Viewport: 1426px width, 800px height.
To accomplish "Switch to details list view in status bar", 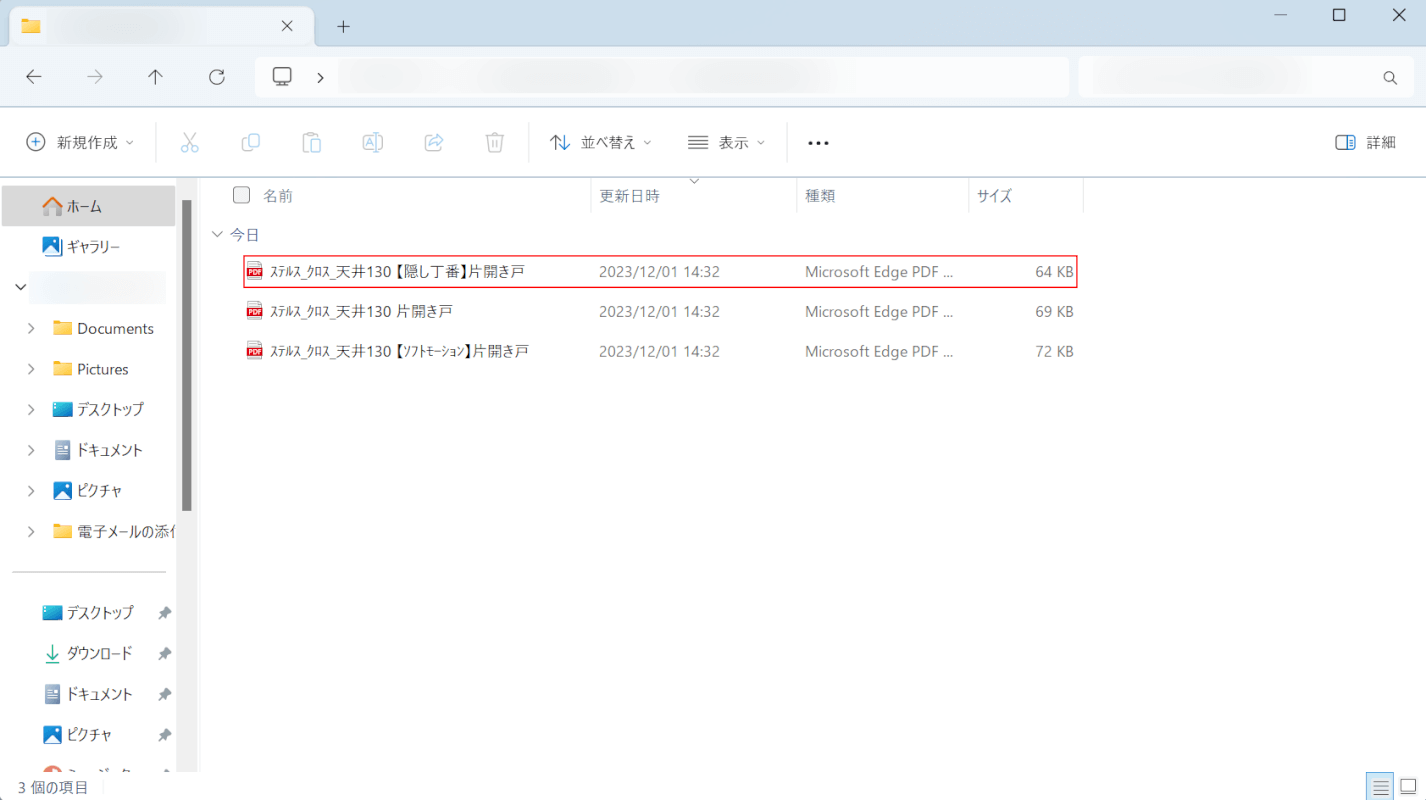I will pos(1381,787).
